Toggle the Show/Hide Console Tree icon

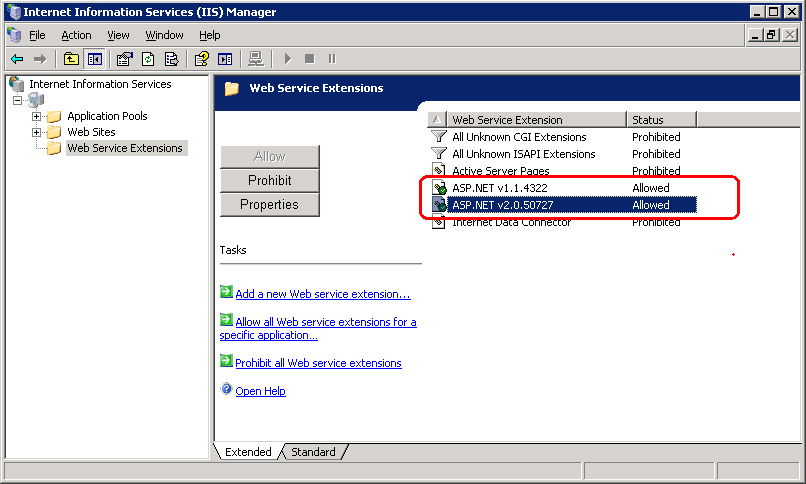pos(95,59)
